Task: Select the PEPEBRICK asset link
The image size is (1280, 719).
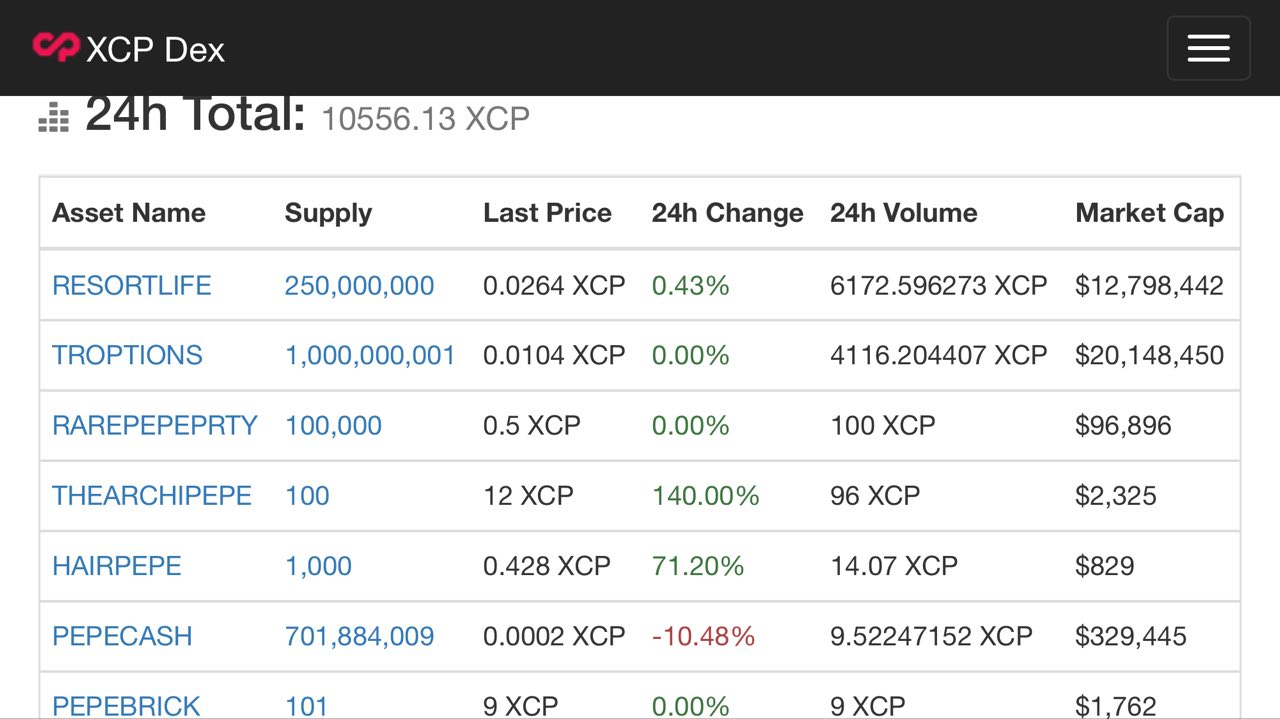Action: (x=126, y=705)
